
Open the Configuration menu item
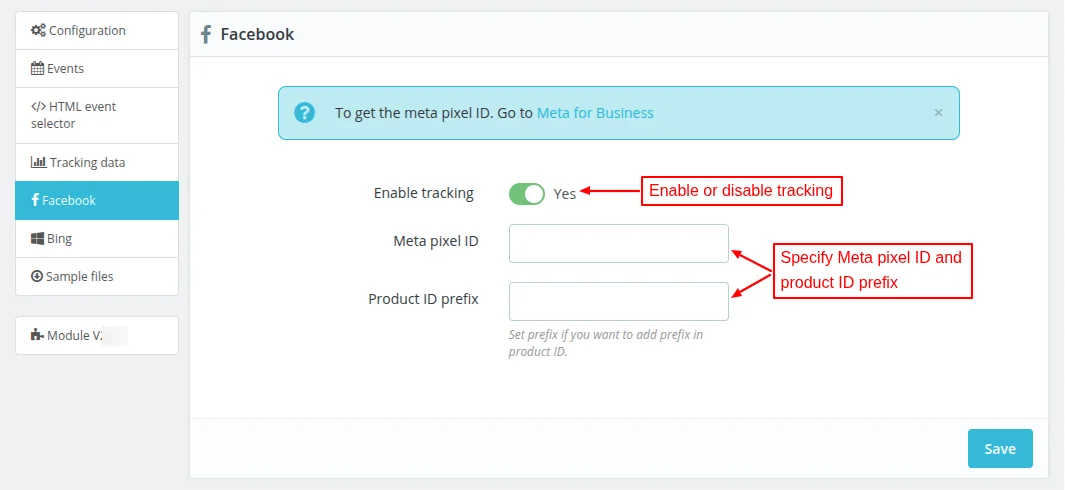(x=87, y=31)
